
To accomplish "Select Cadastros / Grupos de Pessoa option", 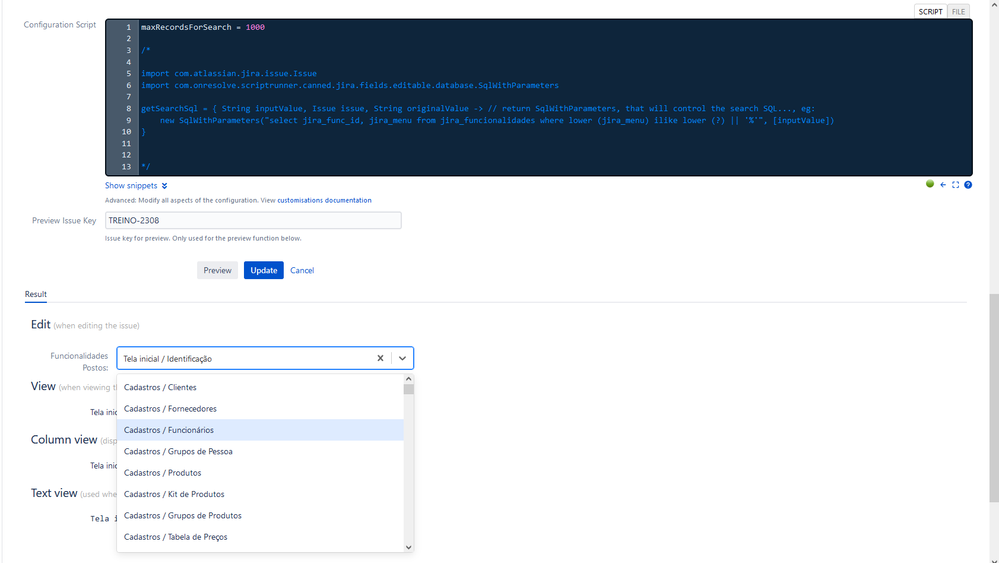I will (260, 451).
